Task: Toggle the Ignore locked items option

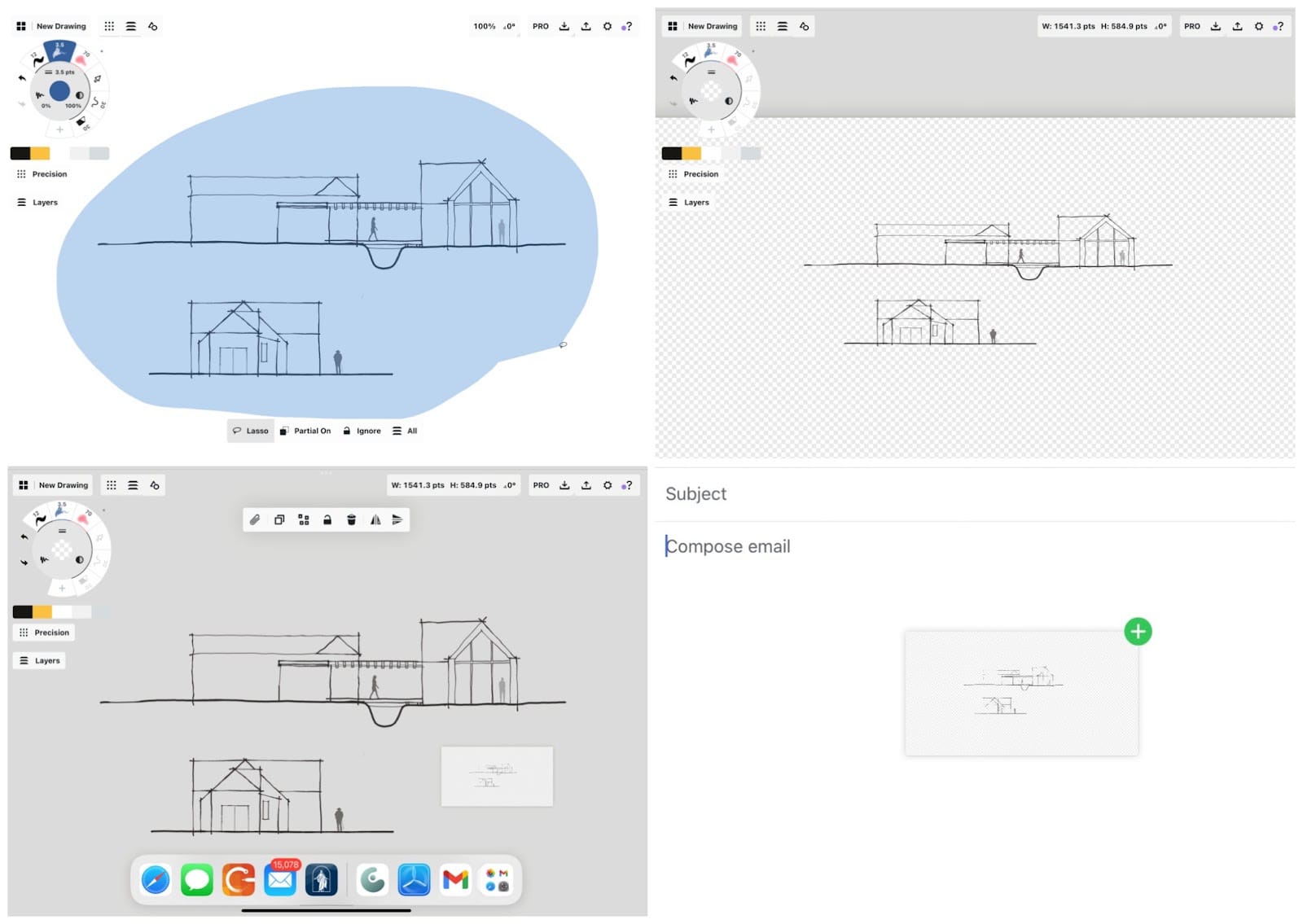Action: pos(362,431)
